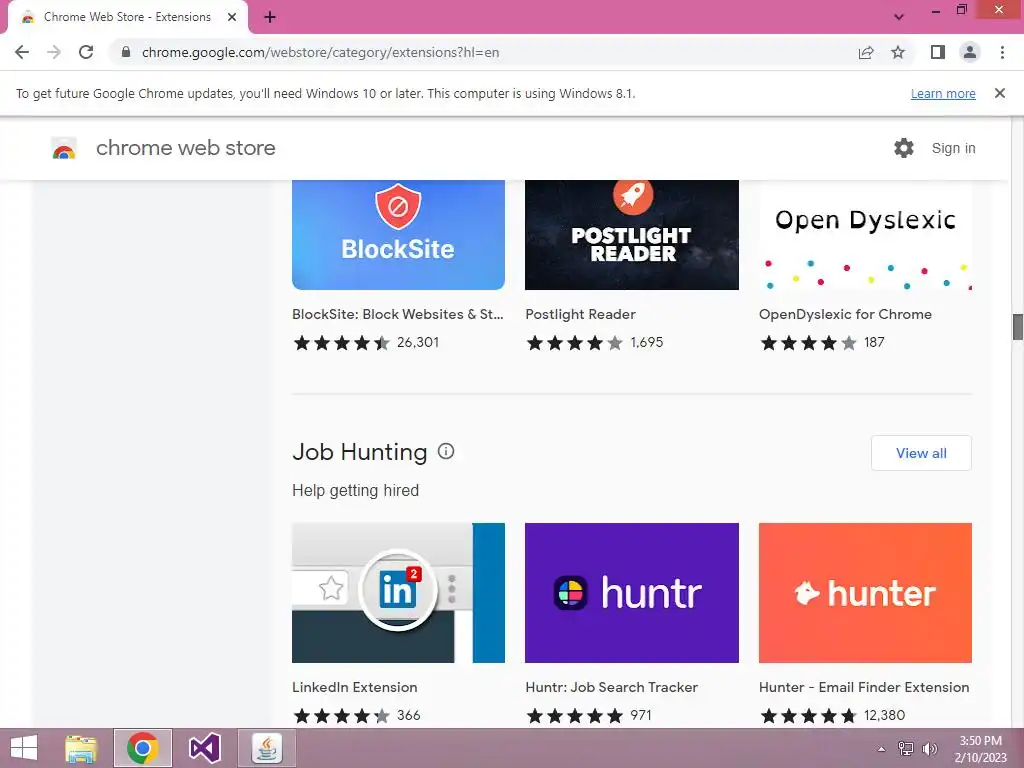Screen dimensions: 1024x768
Task: Open web store settings gear
Action: (x=904, y=148)
